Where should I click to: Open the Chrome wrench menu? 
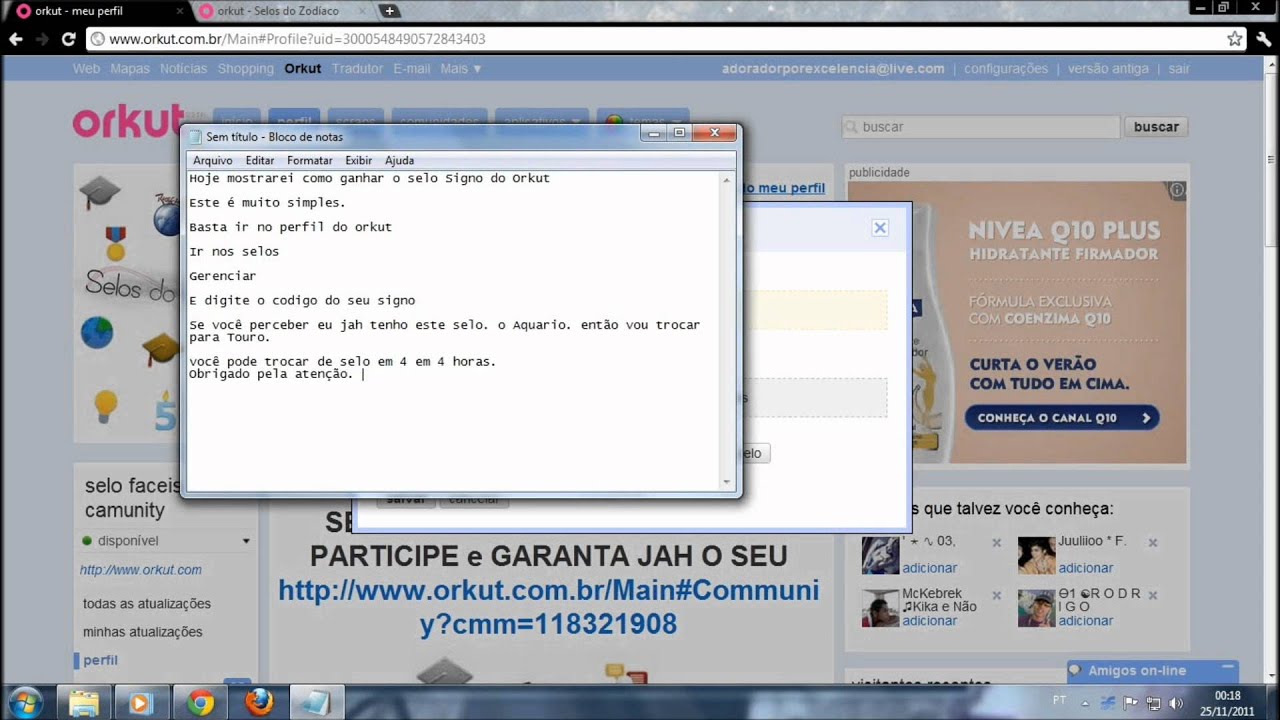click(x=1264, y=39)
